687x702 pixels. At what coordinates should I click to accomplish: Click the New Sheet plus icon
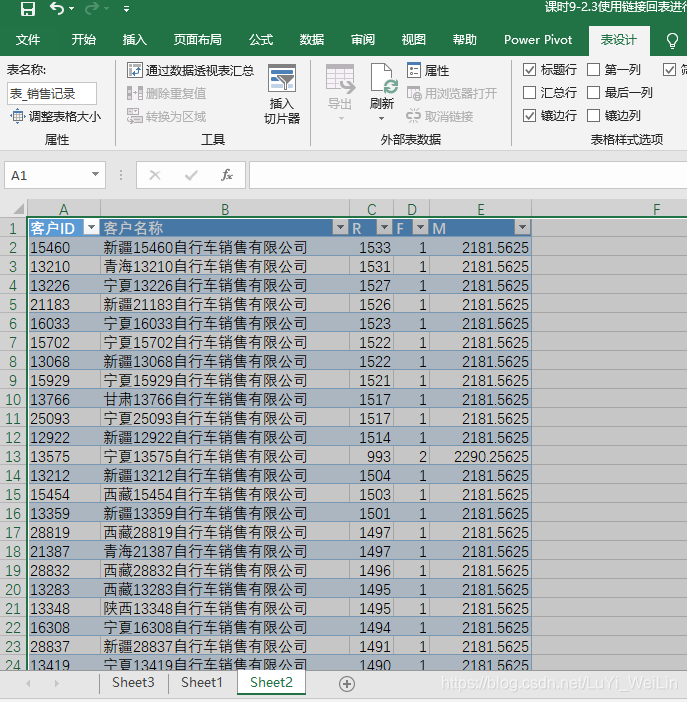click(x=347, y=684)
